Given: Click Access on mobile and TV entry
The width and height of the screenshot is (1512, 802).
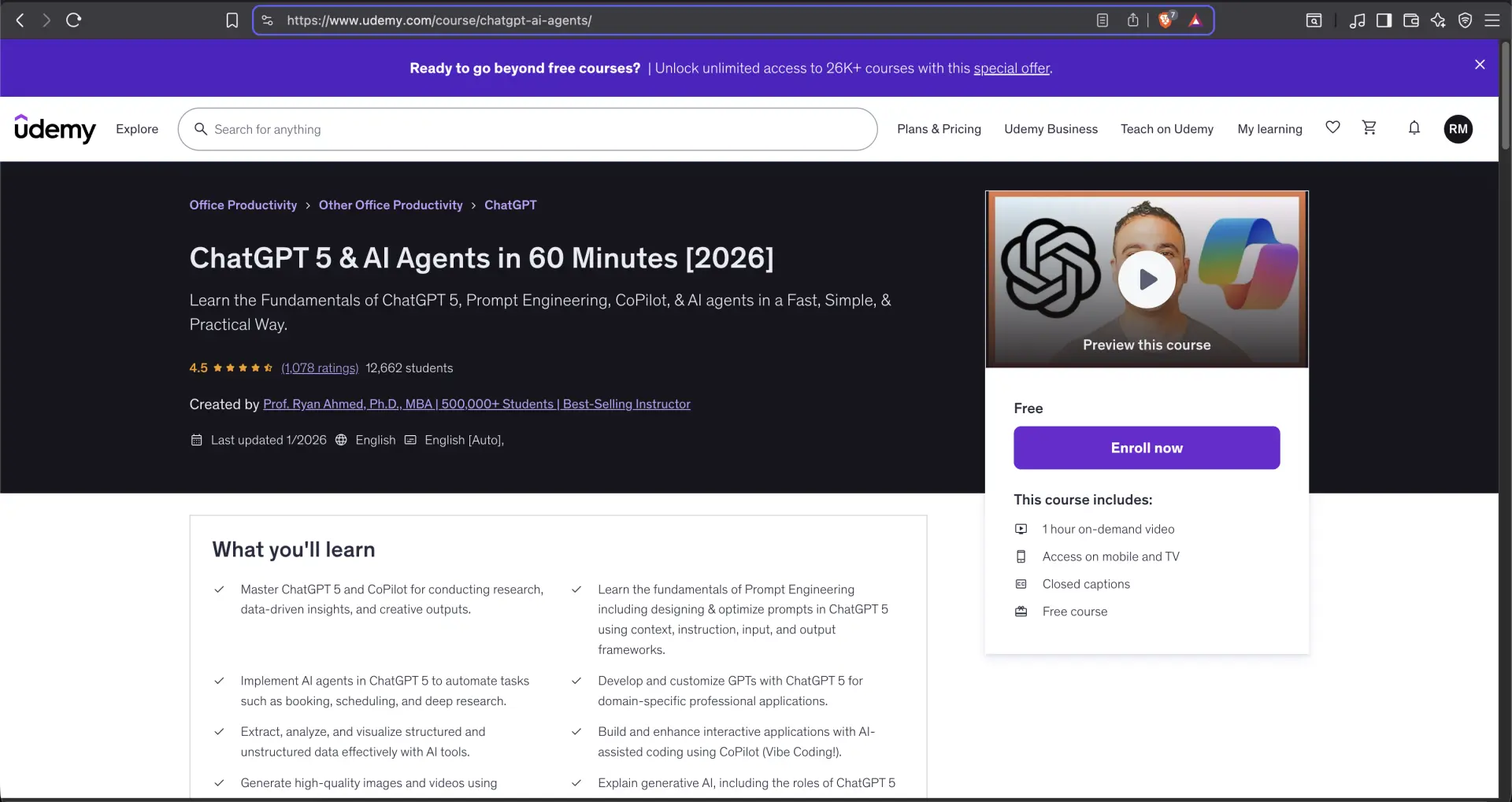Looking at the screenshot, I should point(1110,556).
